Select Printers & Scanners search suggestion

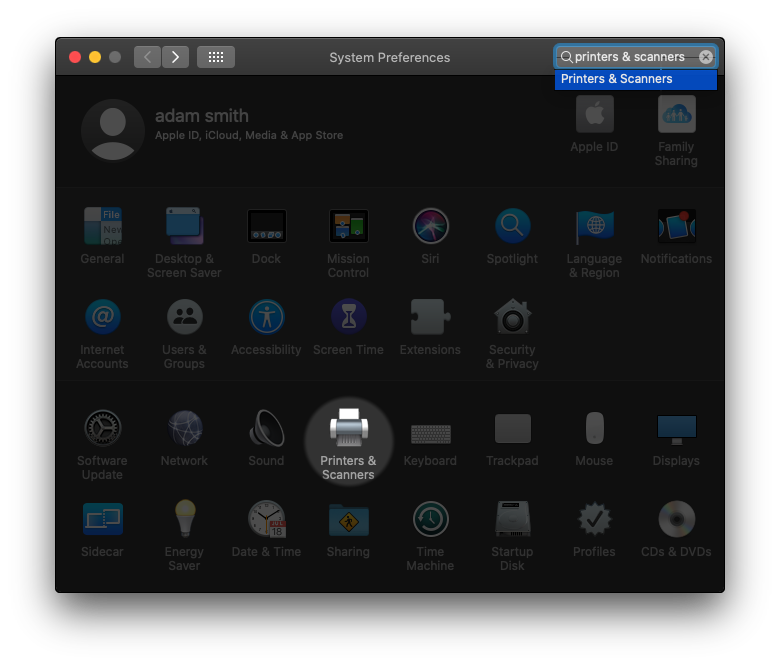636,79
